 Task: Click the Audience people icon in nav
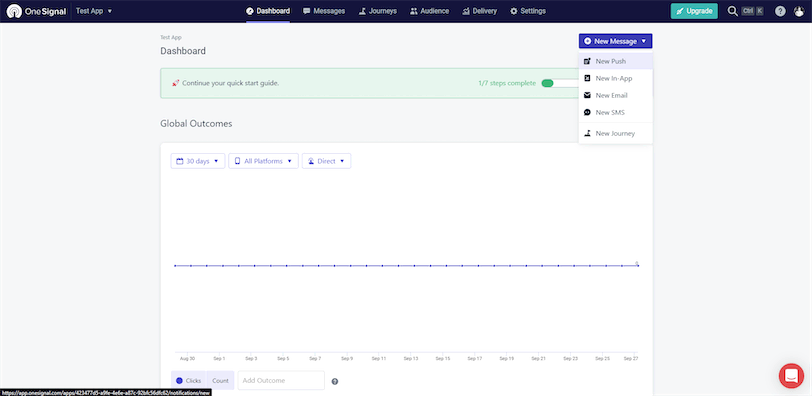(x=414, y=11)
